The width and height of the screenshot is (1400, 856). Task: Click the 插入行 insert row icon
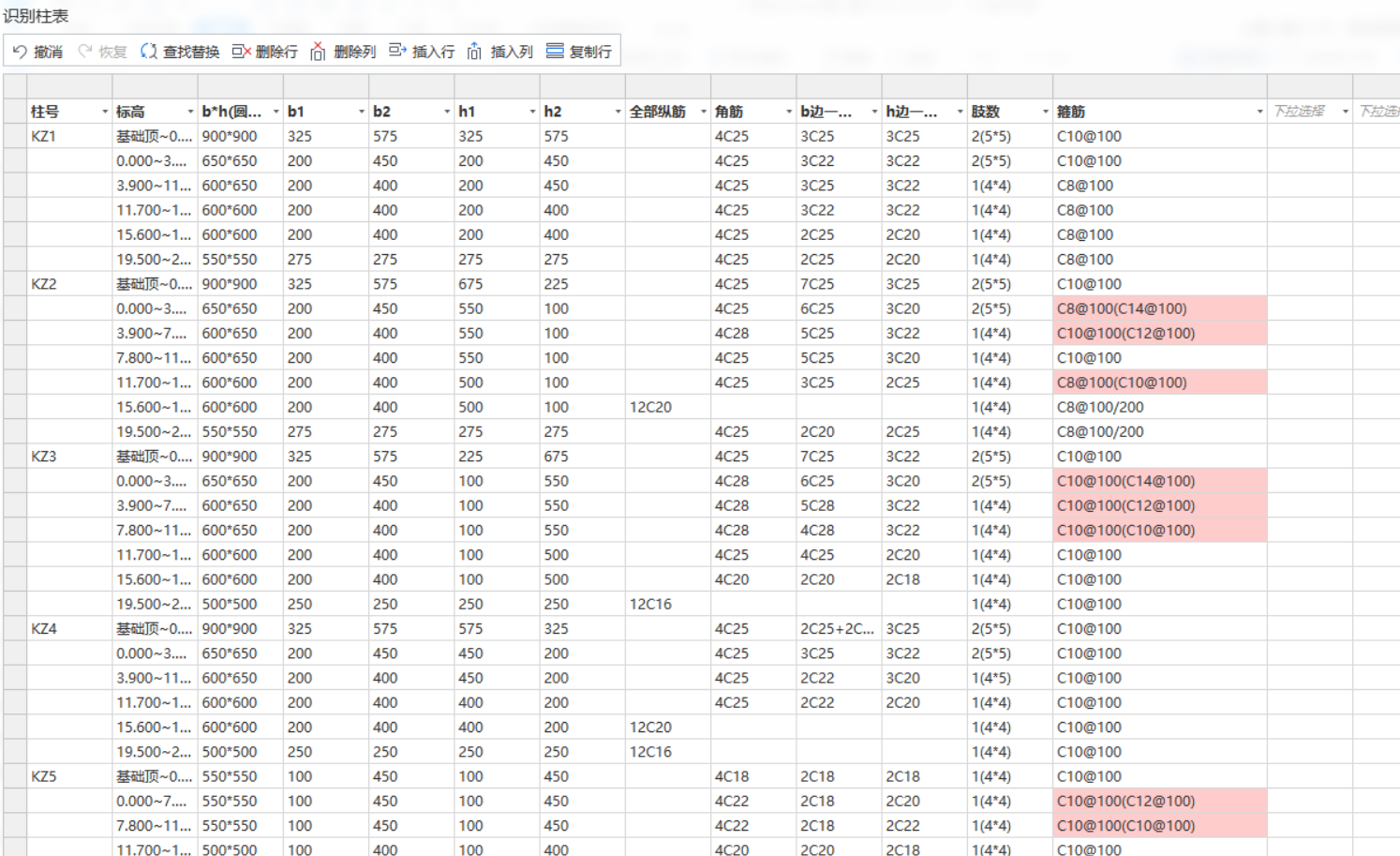tap(397, 52)
